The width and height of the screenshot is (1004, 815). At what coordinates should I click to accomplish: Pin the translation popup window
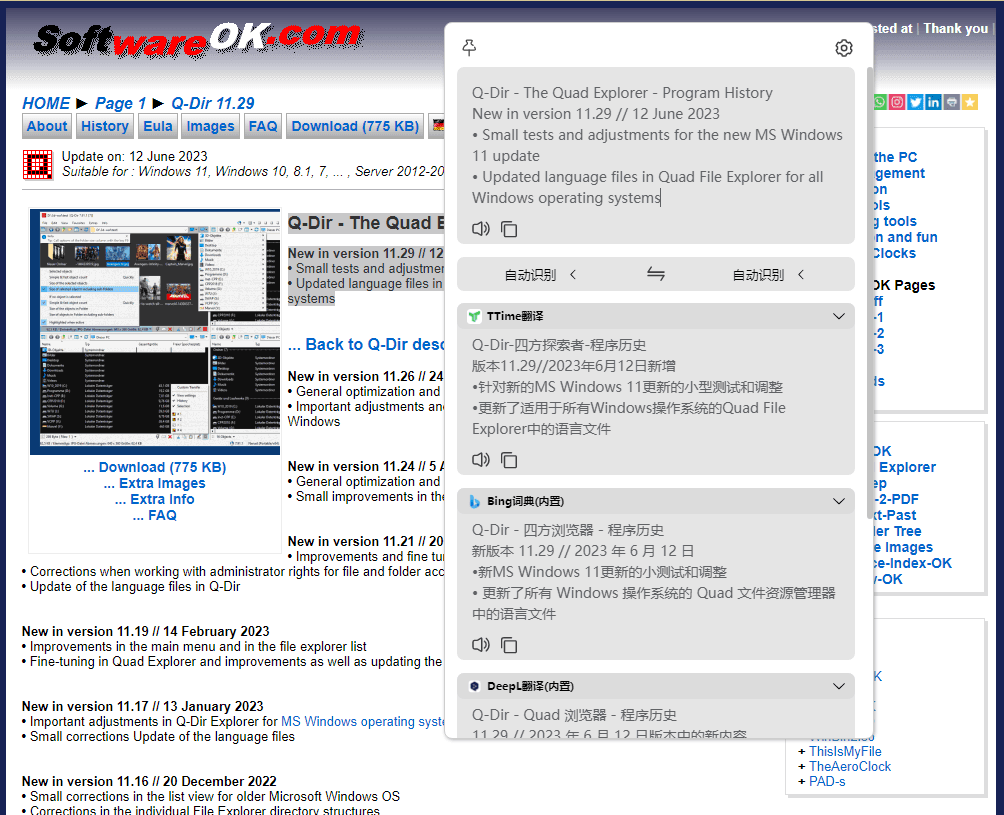[469, 47]
